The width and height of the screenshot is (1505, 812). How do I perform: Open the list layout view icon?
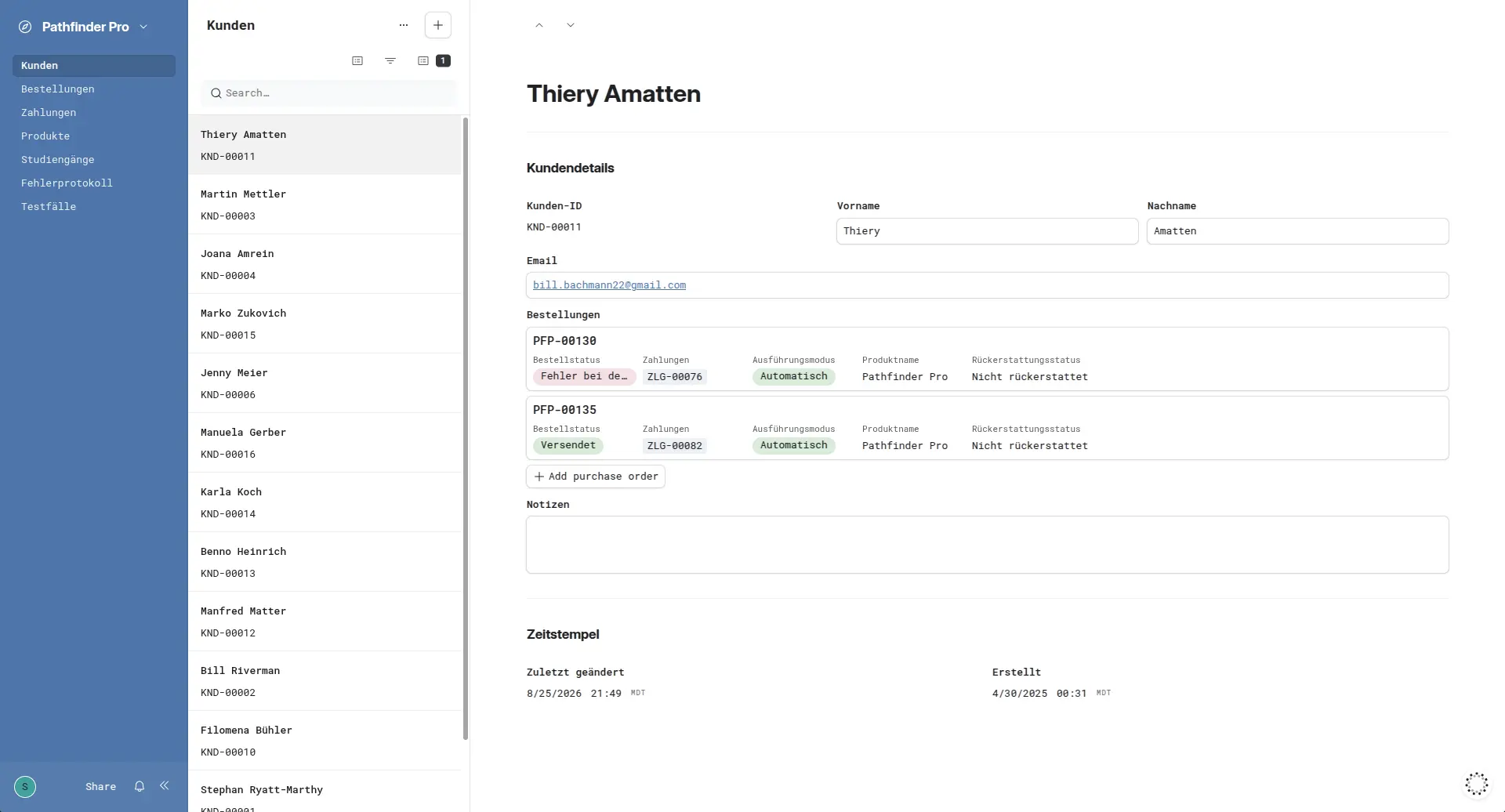[357, 60]
